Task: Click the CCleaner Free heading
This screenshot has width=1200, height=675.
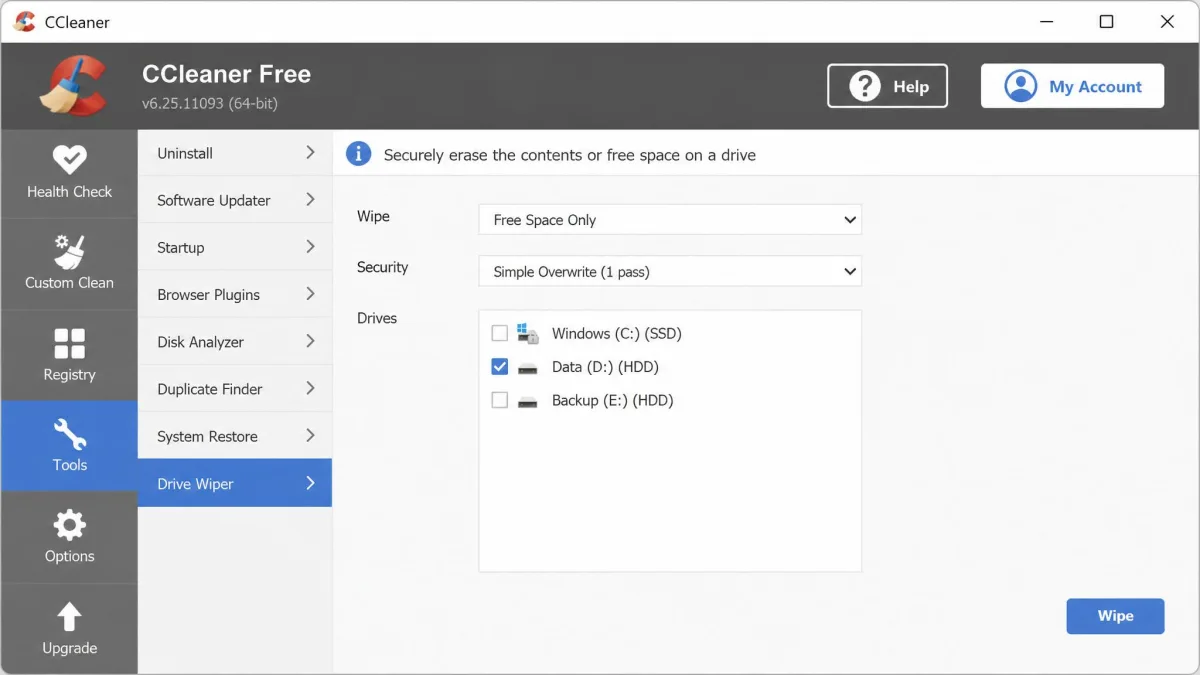Action: pyautogui.click(x=227, y=74)
